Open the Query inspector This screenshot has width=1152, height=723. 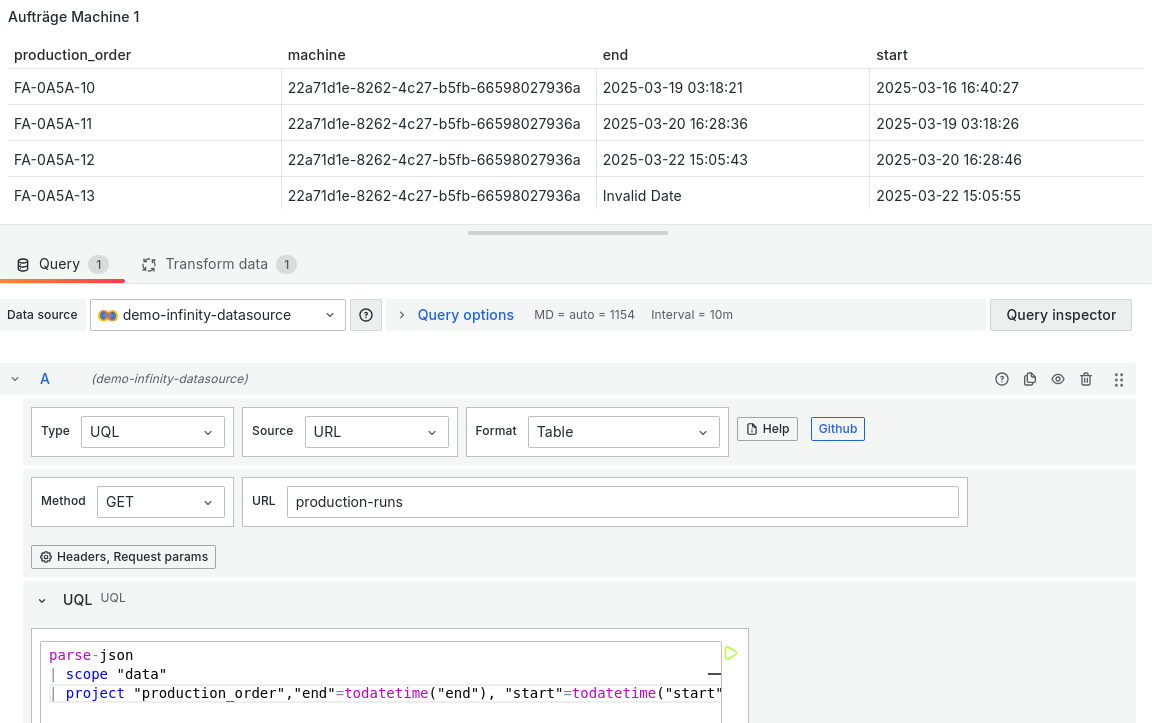coord(1060,315)
